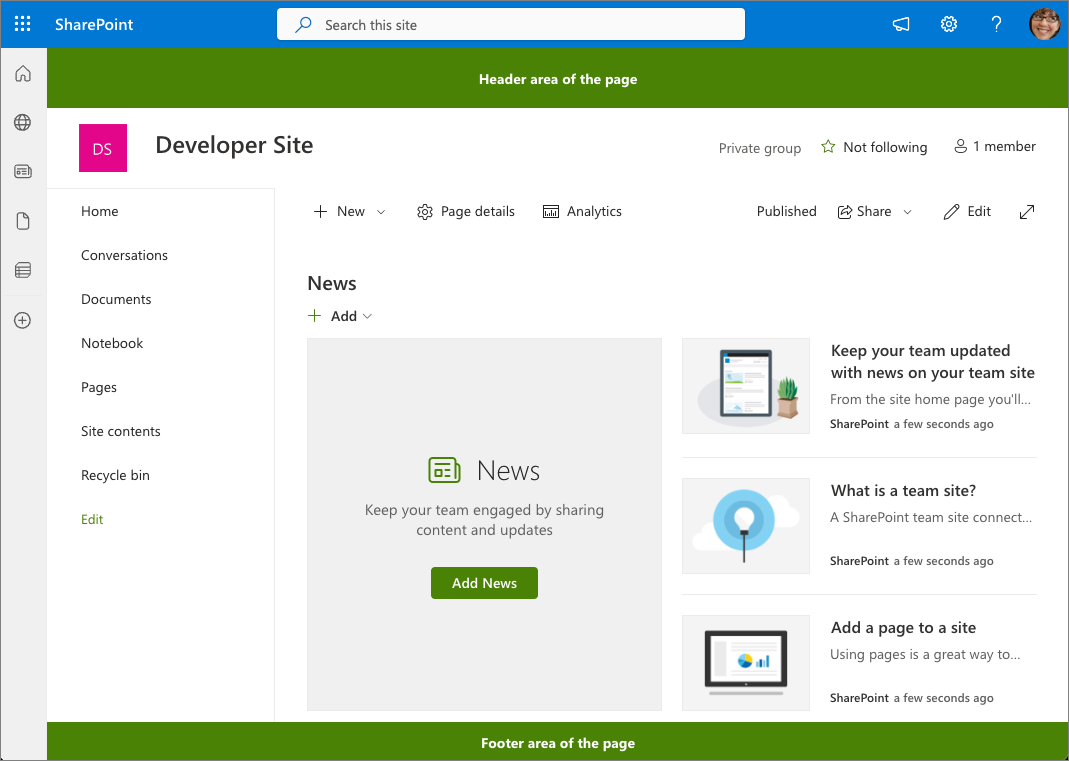The image size is (1069, 761).
Task: Click the Share arrow icon
Action: [x=845, y=211]
